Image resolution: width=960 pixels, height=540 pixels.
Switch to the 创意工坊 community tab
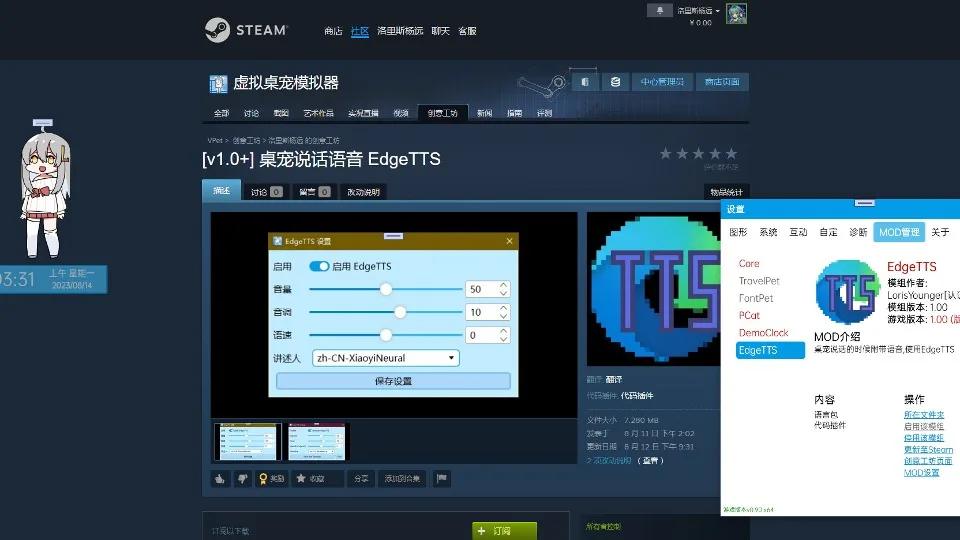443,113
